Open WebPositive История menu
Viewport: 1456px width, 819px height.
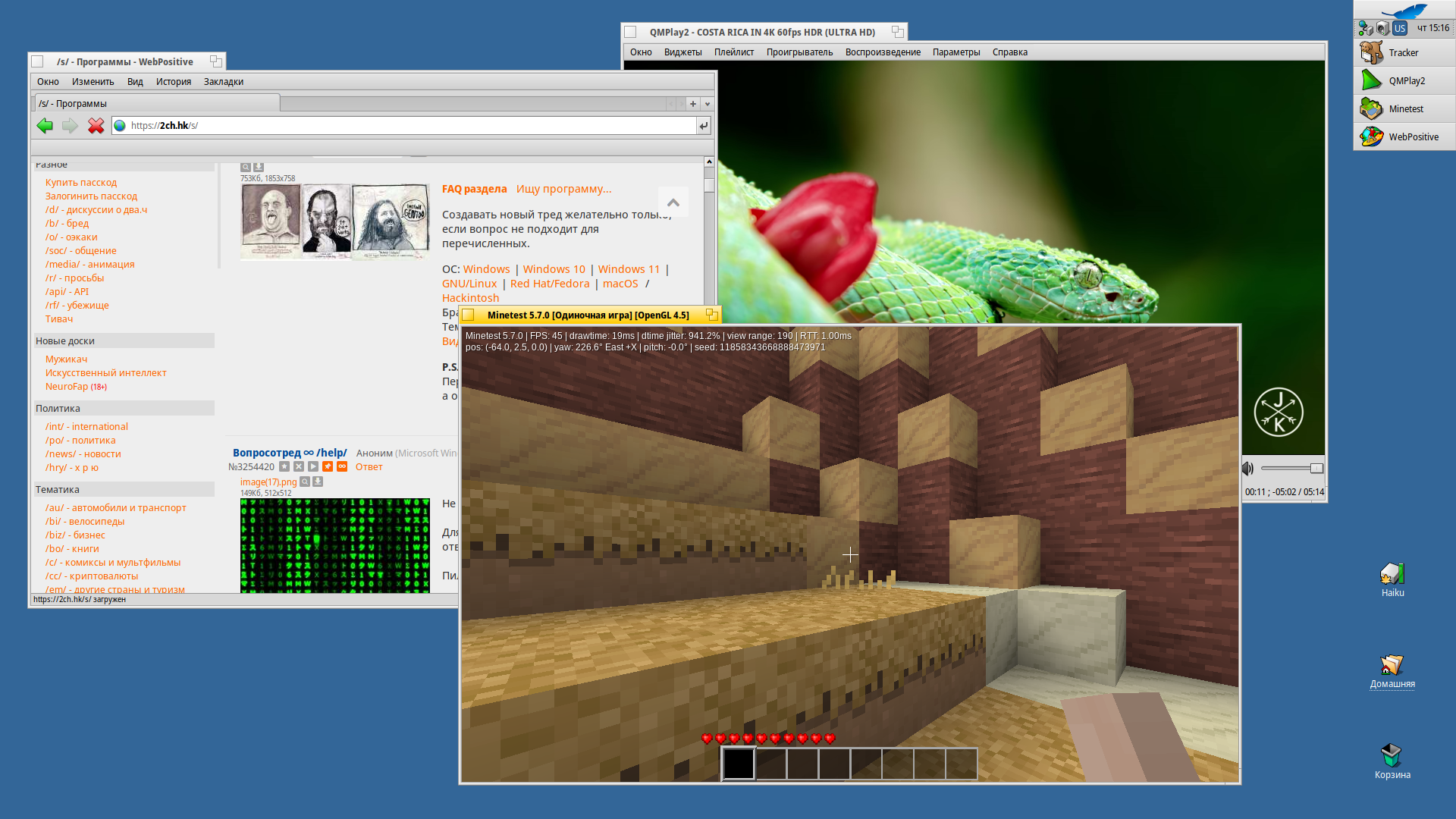(174, 82)
